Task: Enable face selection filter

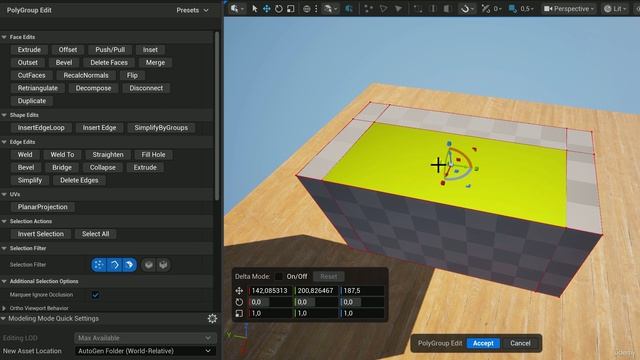Action: point(129,265)
